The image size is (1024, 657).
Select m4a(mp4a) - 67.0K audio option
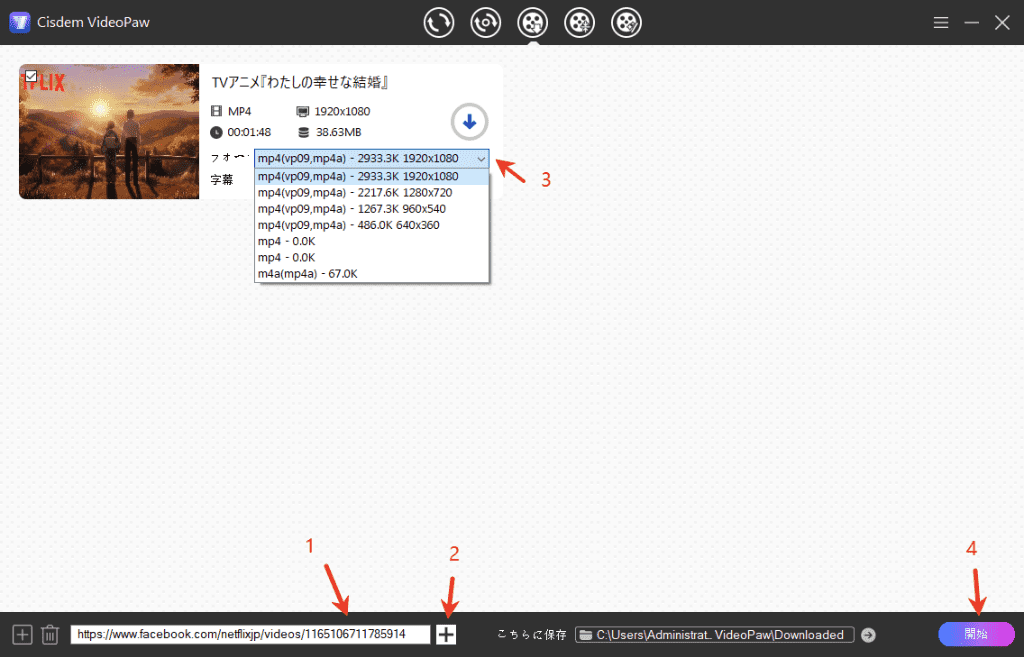[x=372, y=274]
